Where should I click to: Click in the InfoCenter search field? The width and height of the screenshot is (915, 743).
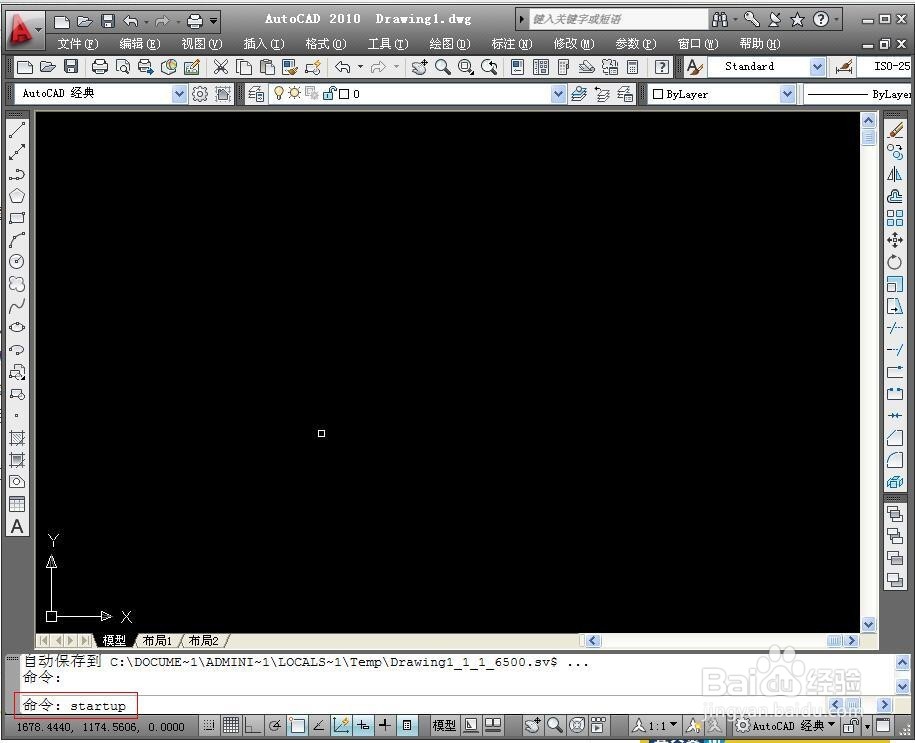(619, 19)
